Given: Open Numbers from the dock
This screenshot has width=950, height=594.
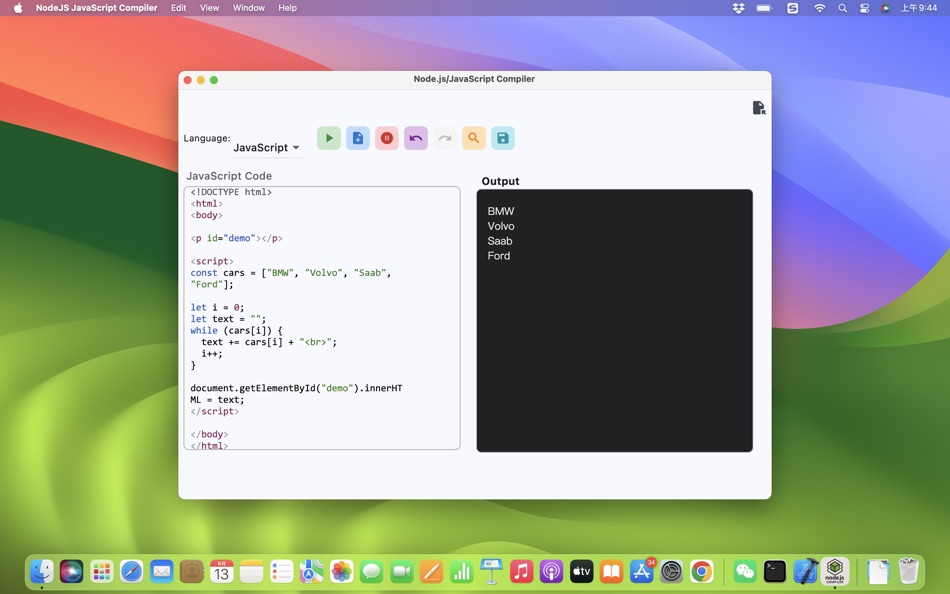Looking at the screenshot, I should coord(462,571).
